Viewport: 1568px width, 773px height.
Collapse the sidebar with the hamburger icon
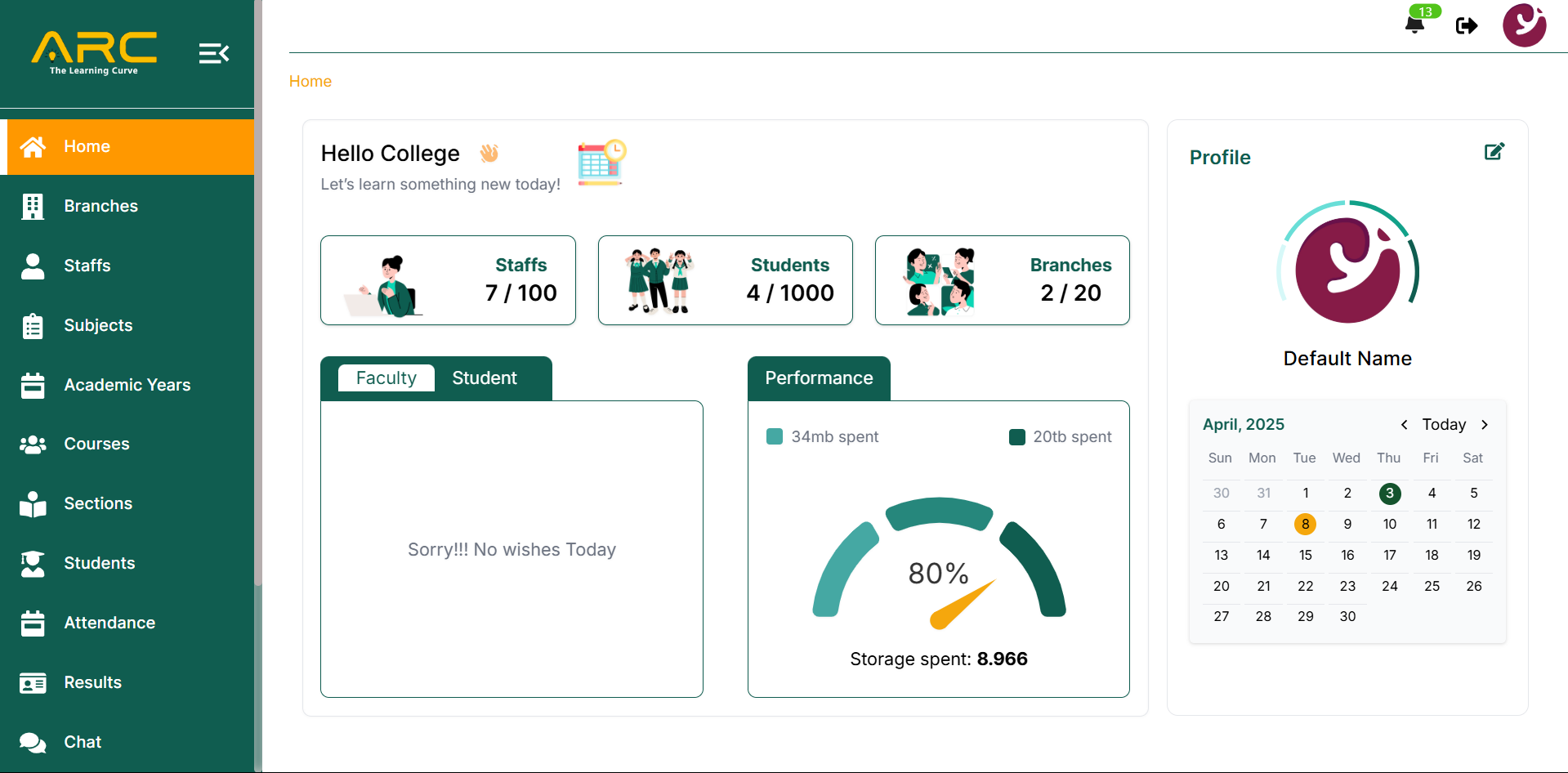pos(213,54)
